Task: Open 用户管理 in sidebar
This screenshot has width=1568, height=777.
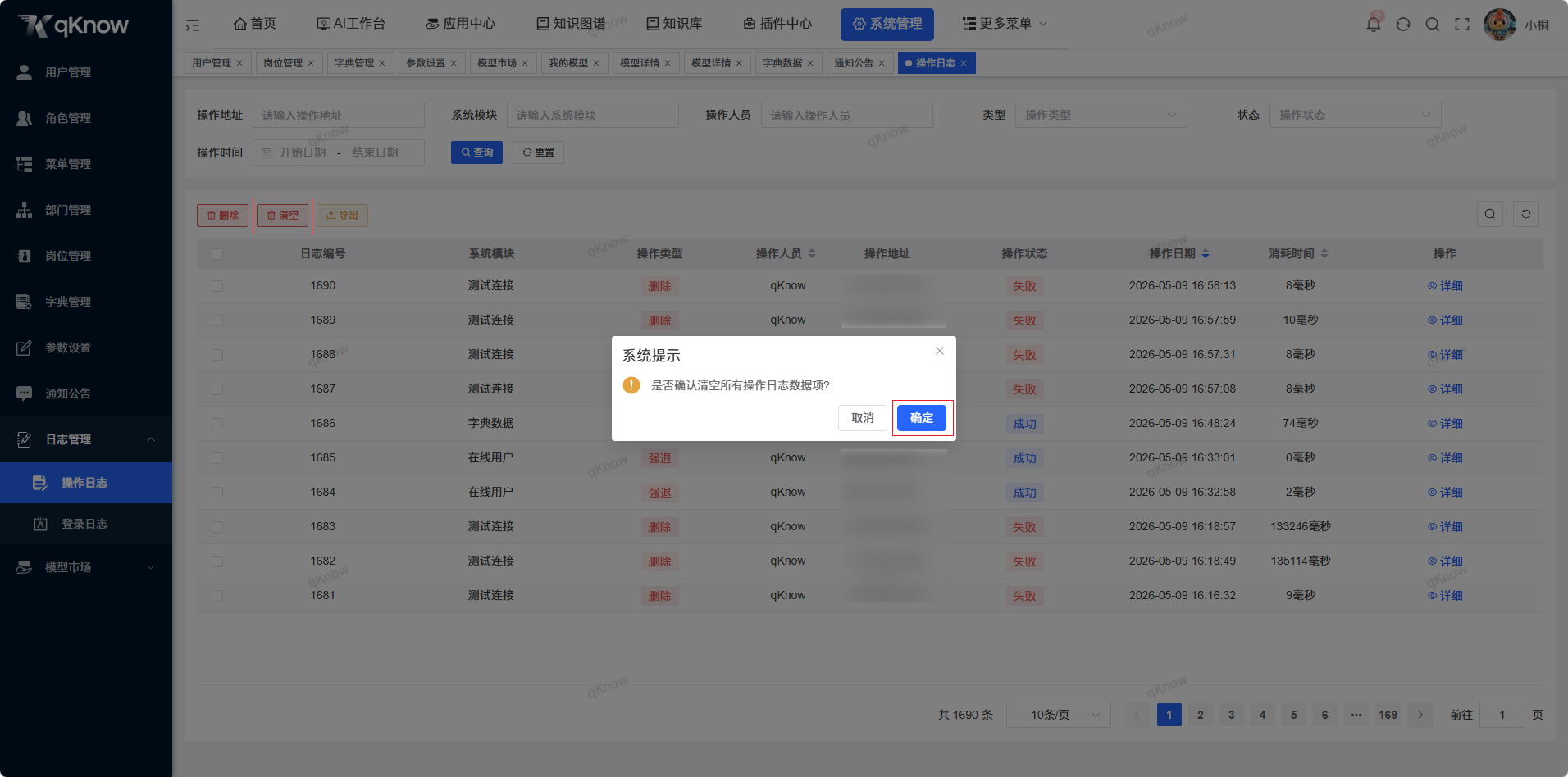Action: (86, 72)
